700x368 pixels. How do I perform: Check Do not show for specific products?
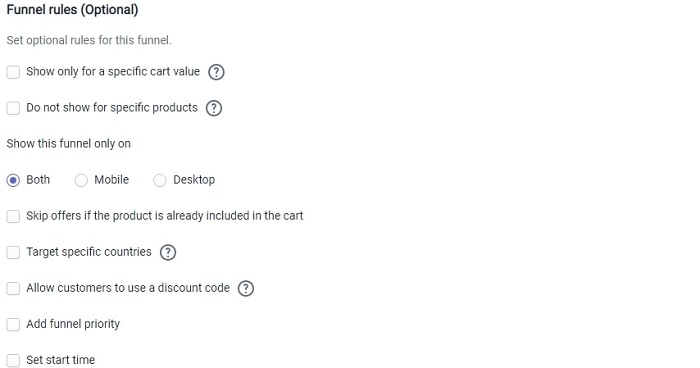13,108
